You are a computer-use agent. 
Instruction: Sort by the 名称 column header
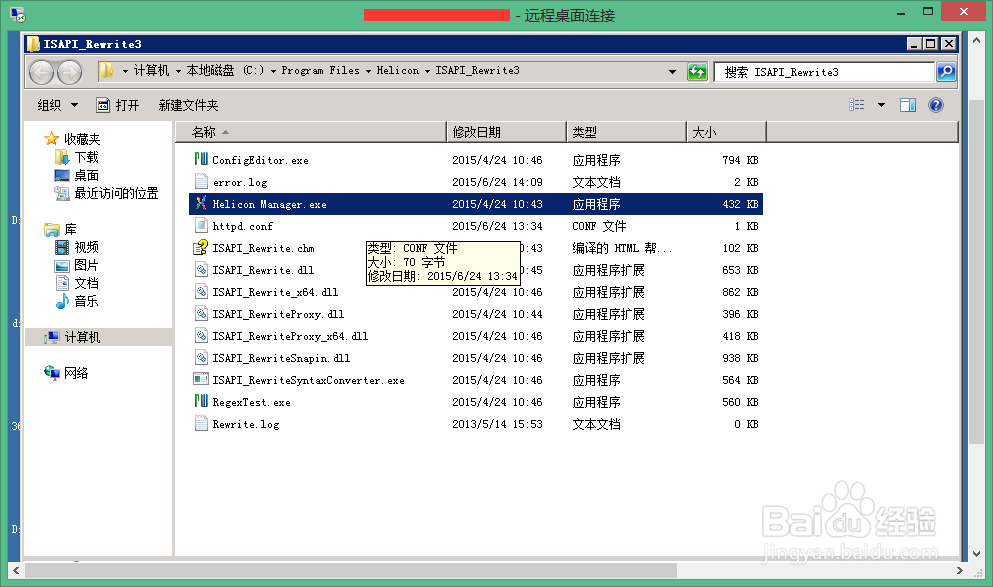click(310, 132)
